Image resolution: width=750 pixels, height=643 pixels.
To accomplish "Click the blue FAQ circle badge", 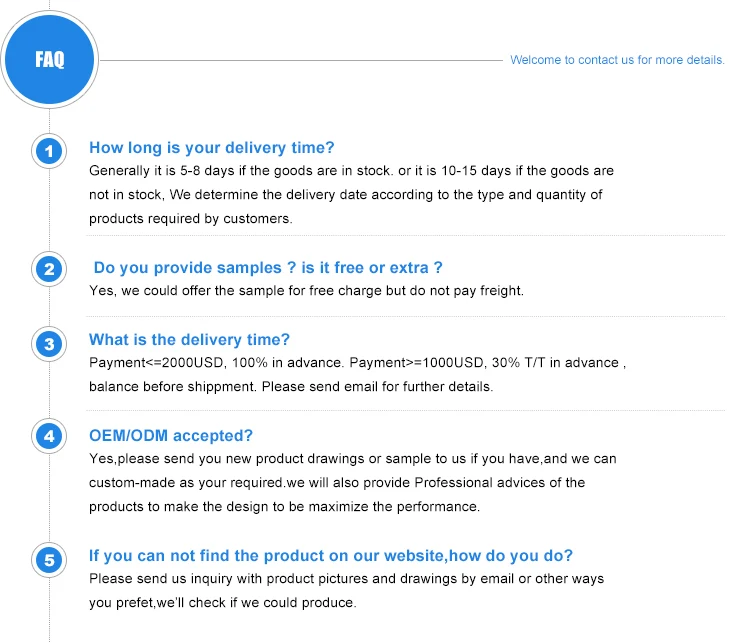I will [50, 60].
